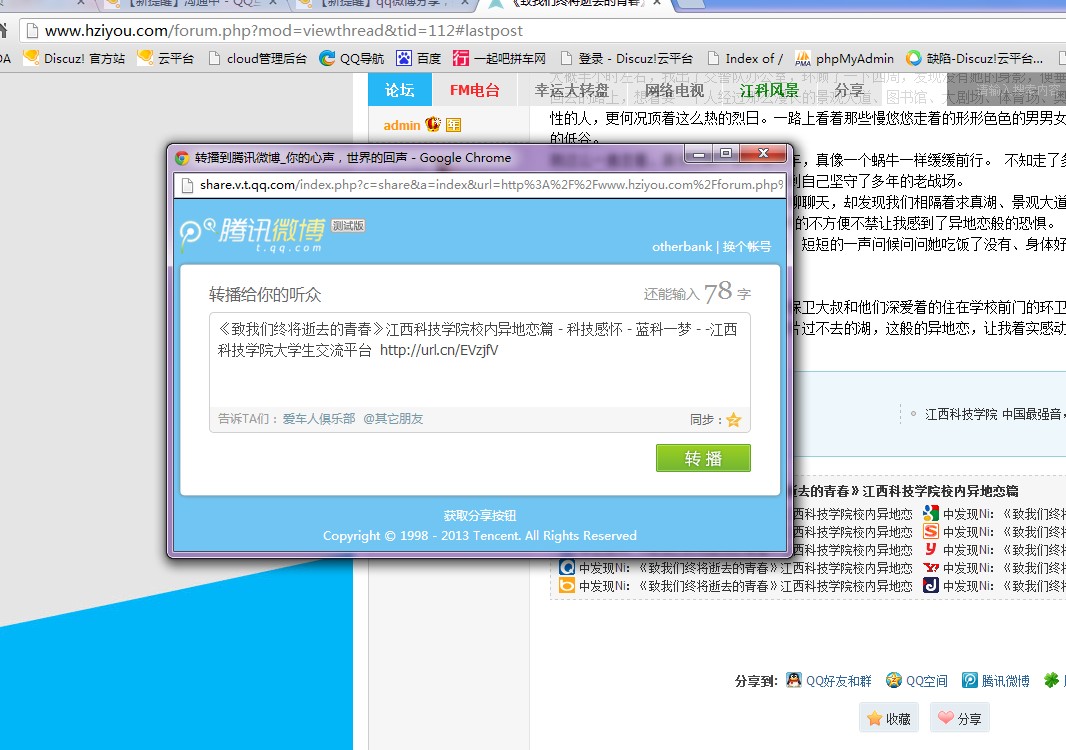This screenshot has height=750, width=1066.
Task: Click the share.v.t.qq.com popup address bar
Action: coord(480,184)
